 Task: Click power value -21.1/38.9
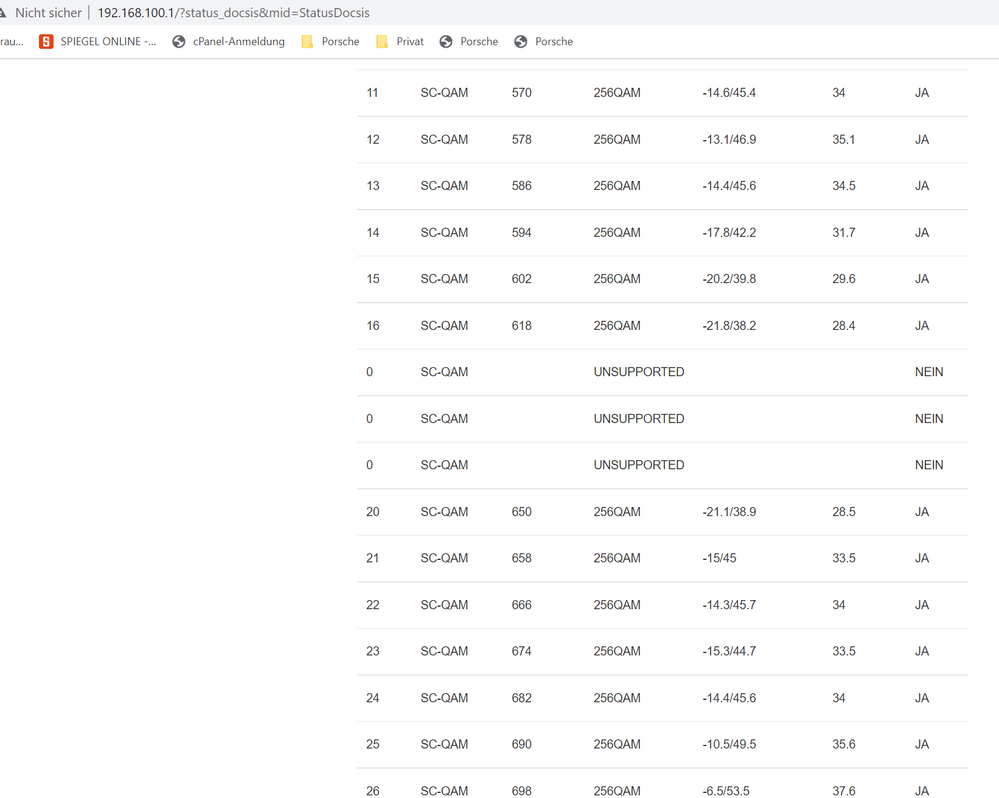click(729, 511)
